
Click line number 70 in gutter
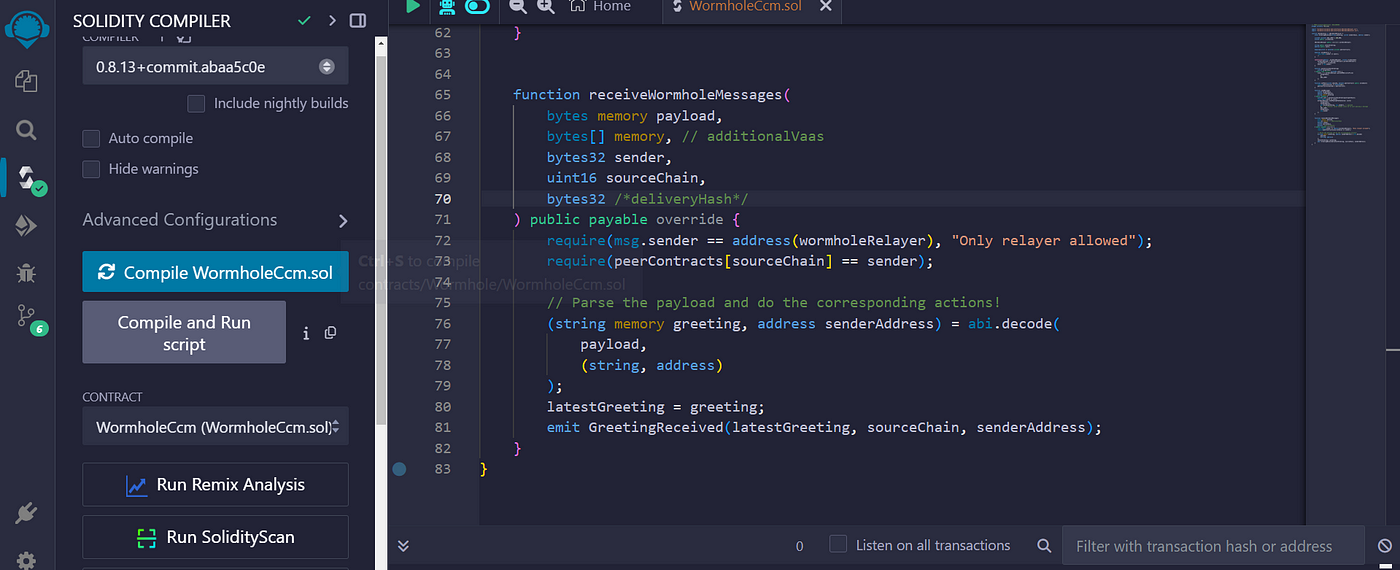[443, 199]
